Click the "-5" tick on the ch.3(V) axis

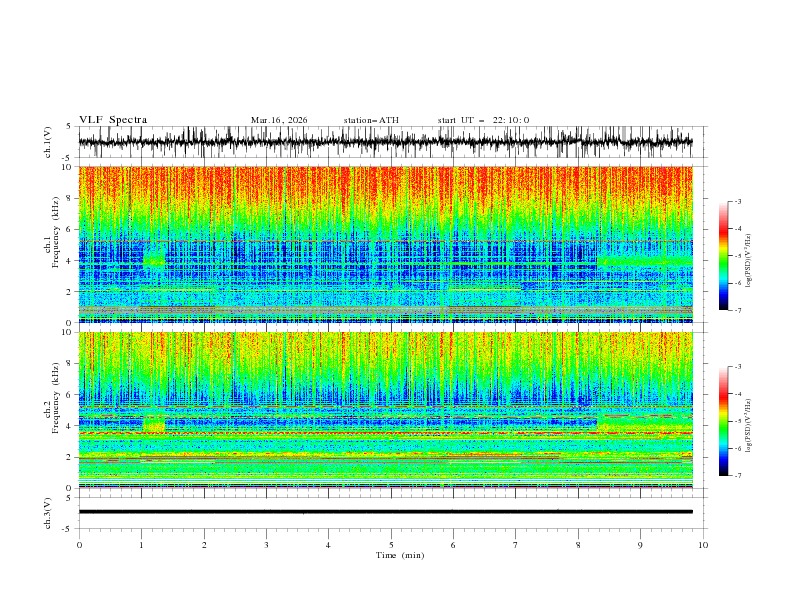tap(67, 529)
